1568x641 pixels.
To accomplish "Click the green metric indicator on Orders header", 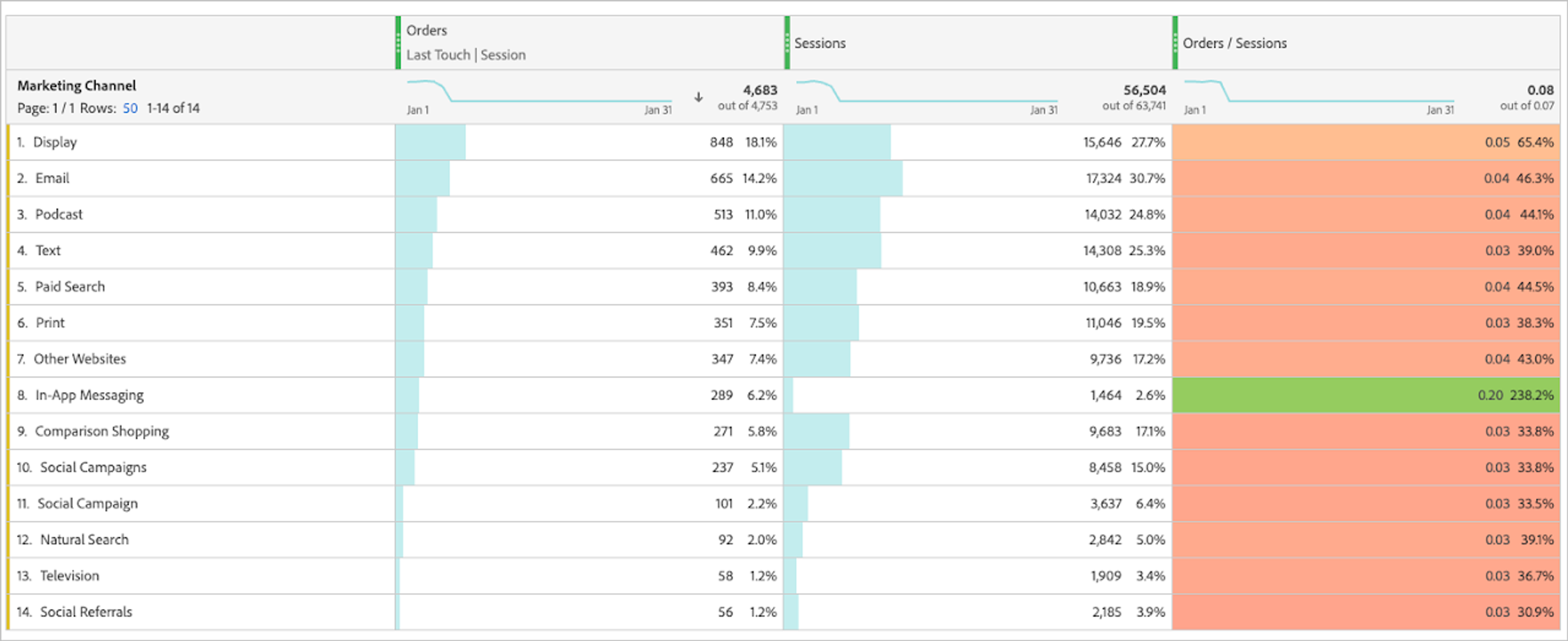I will coord(397,42).
